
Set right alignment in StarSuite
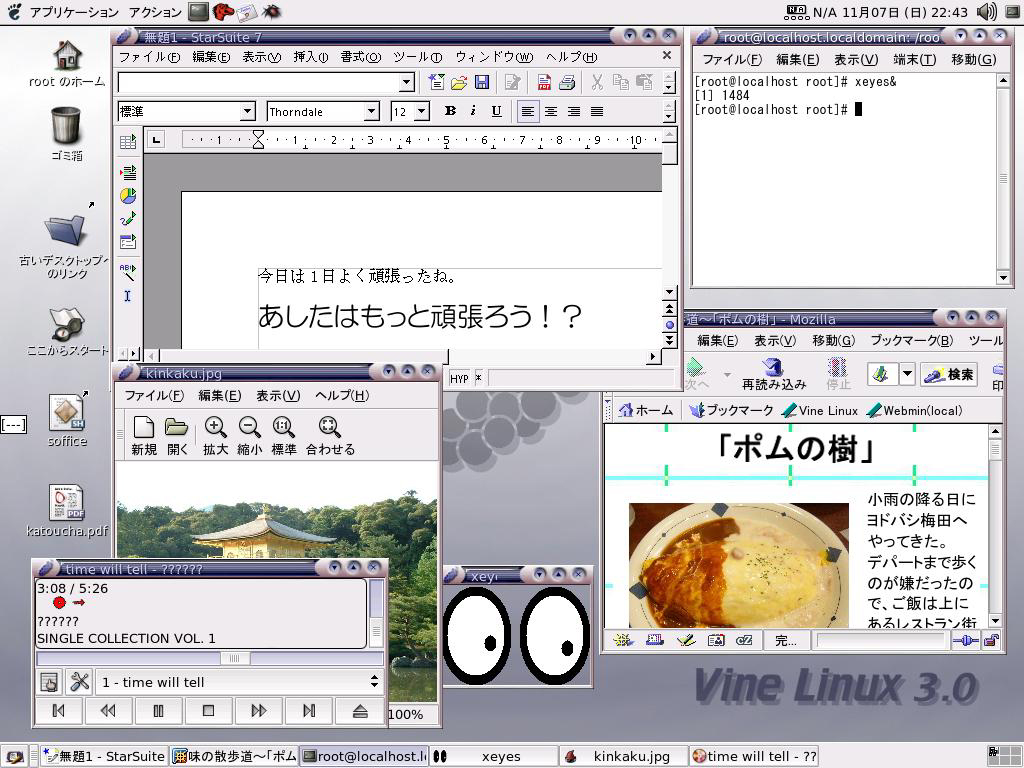coord(574,112)
